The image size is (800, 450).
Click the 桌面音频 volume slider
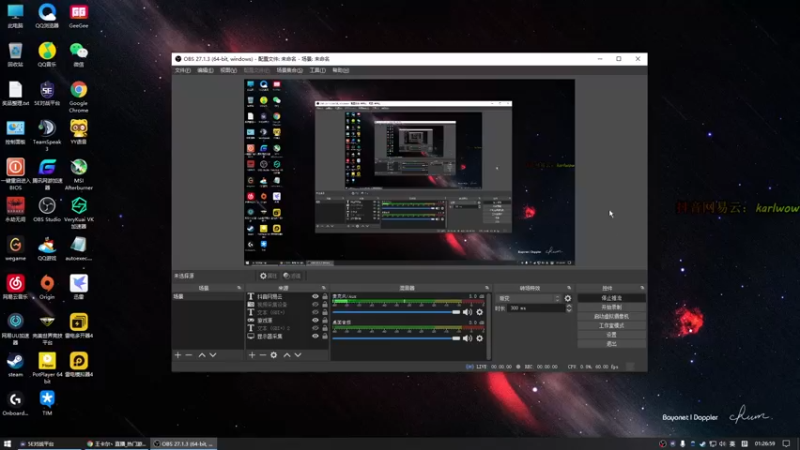pos(396,338)
